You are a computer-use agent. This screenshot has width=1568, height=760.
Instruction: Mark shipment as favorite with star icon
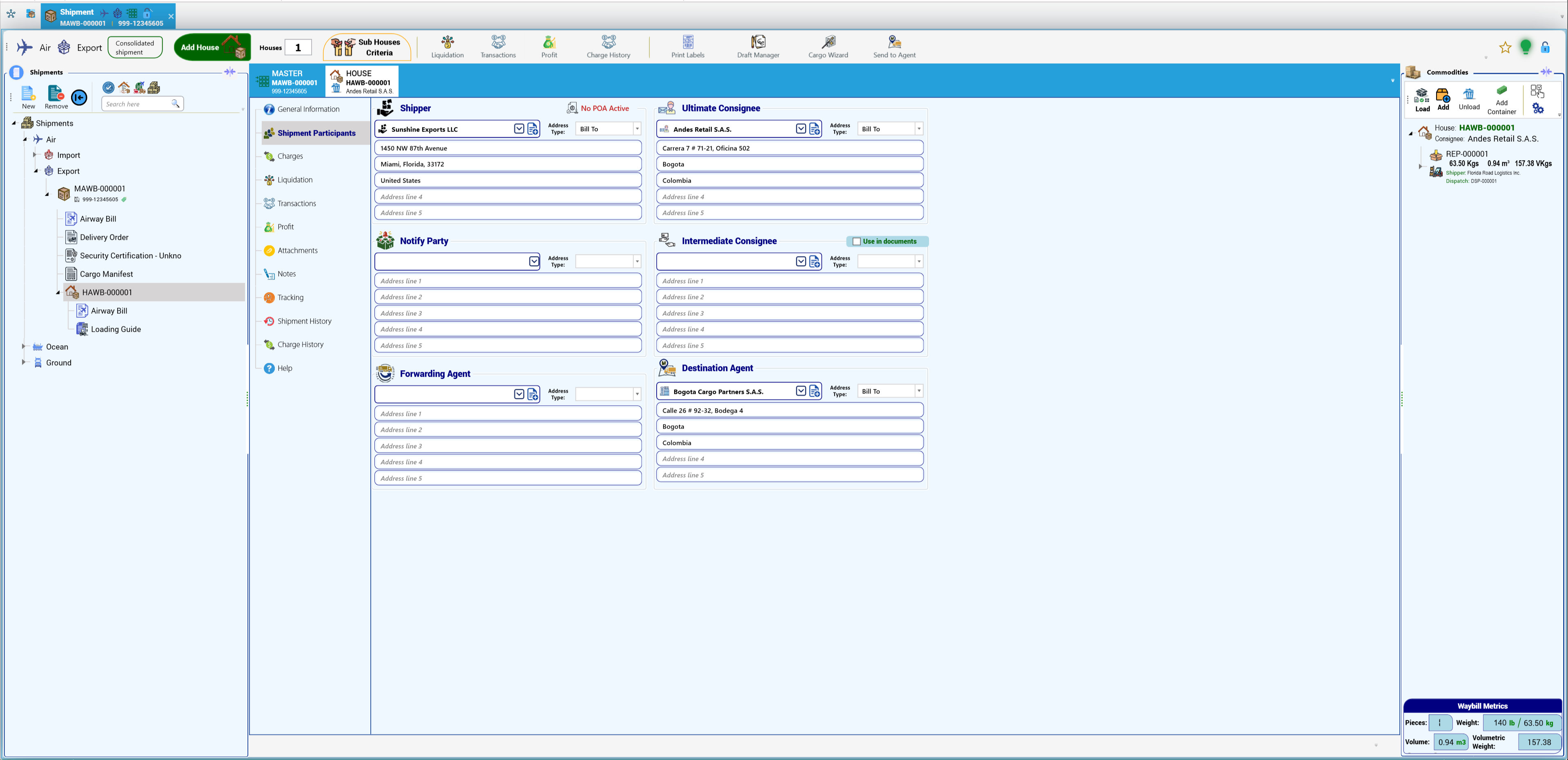tap(1505, 47)
